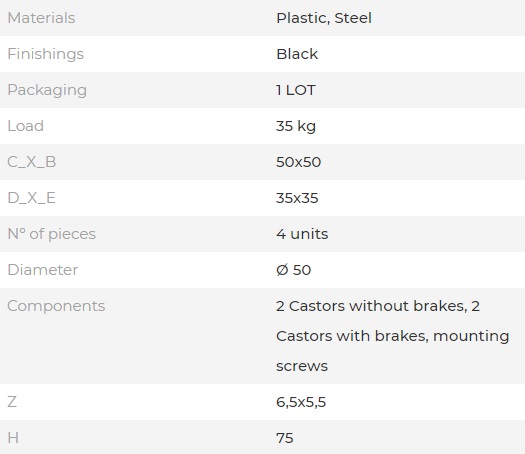Click the Diameter label
525x454 pixels.
[43, 270]
